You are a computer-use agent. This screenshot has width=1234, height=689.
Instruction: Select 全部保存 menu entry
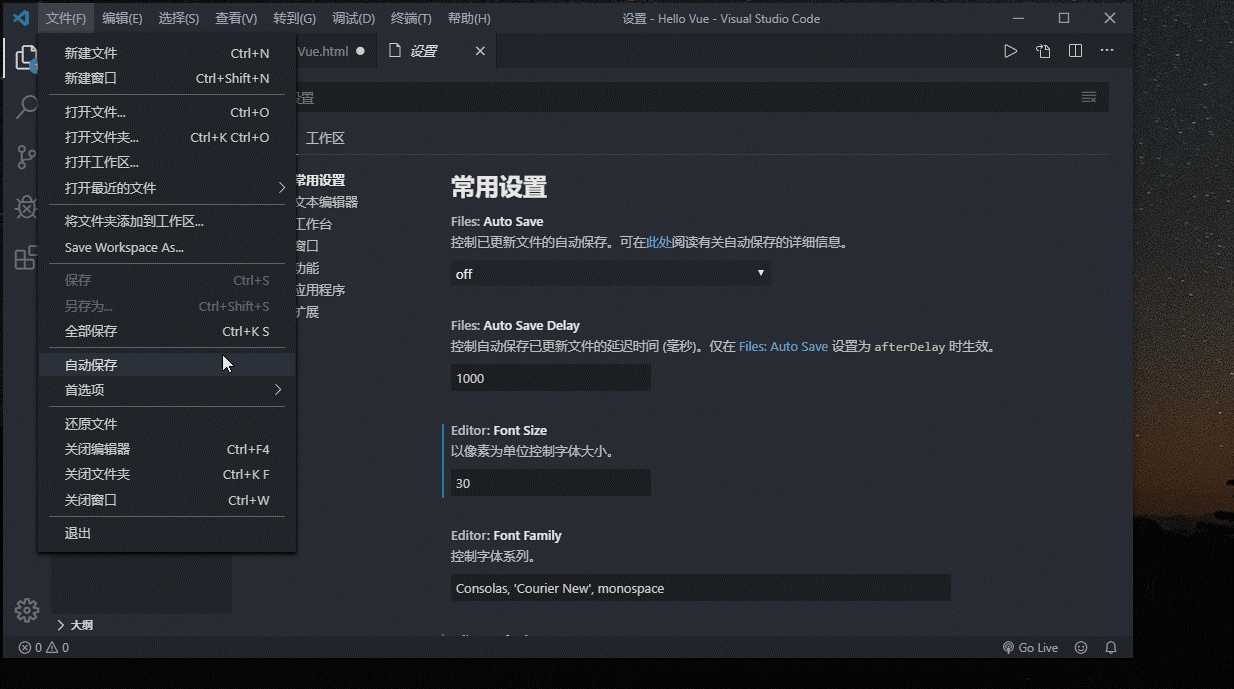pyautogui.click(x=167, y=331)
